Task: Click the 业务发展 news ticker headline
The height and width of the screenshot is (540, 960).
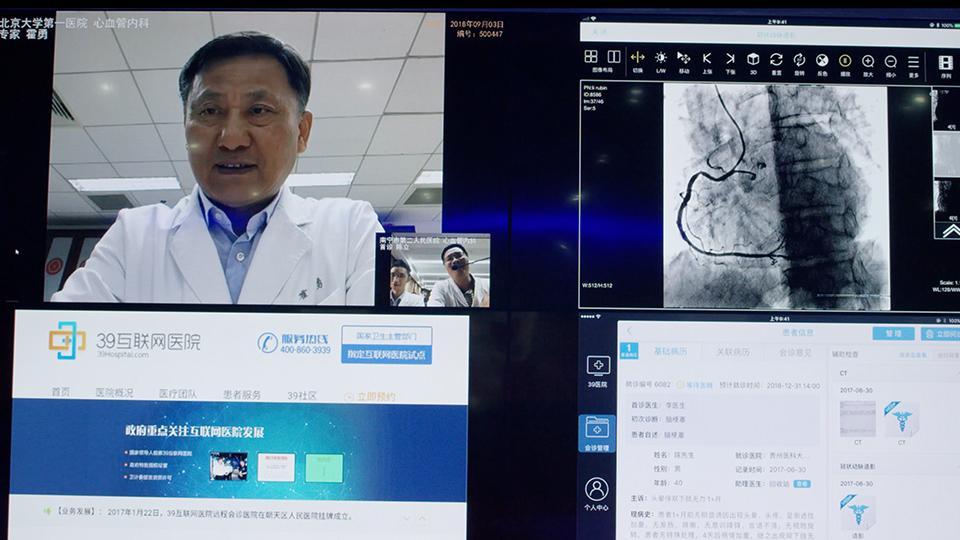Action: [205, 513]
